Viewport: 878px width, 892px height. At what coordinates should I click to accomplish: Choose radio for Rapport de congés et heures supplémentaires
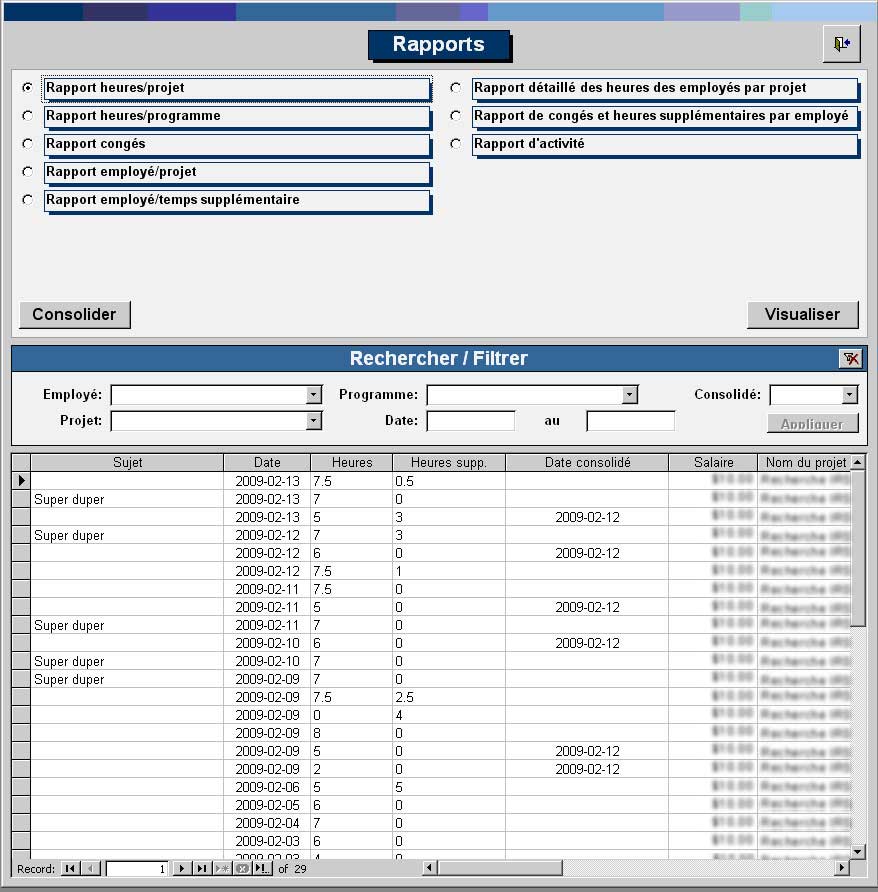pyautogui.click(x=456, y=115)
